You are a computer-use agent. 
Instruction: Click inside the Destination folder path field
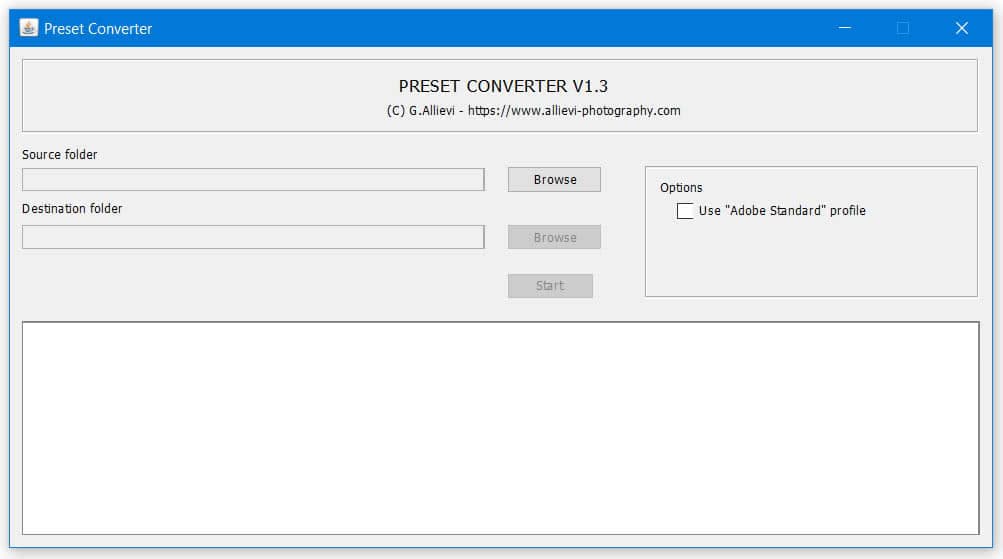click(253, 237)
